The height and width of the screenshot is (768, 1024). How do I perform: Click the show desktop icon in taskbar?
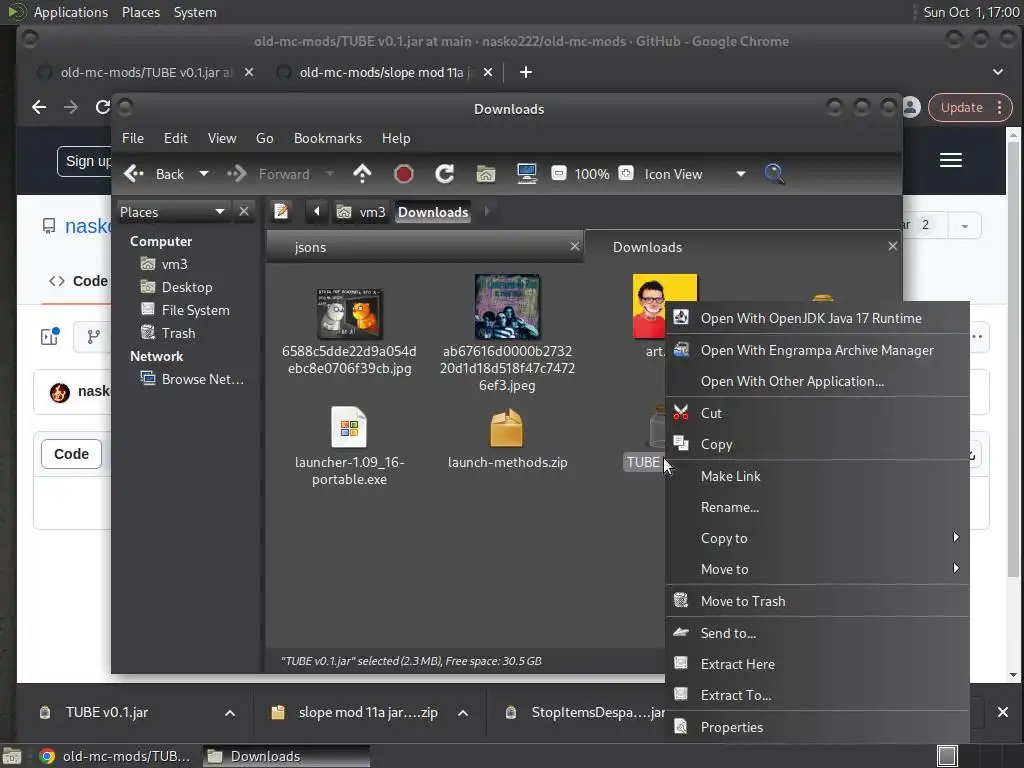11,756
